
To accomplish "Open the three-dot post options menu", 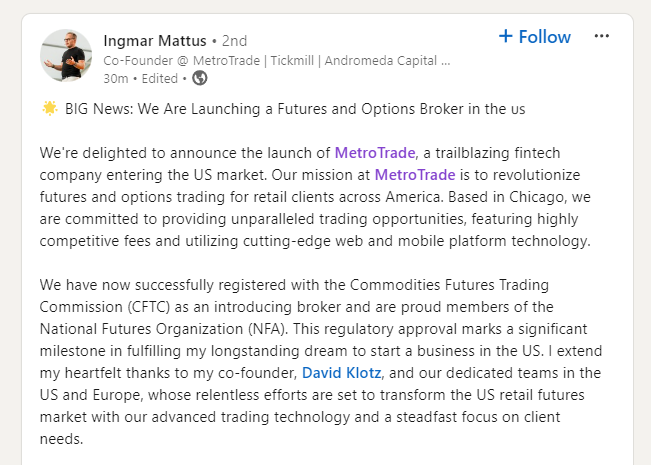I will 601,37.
